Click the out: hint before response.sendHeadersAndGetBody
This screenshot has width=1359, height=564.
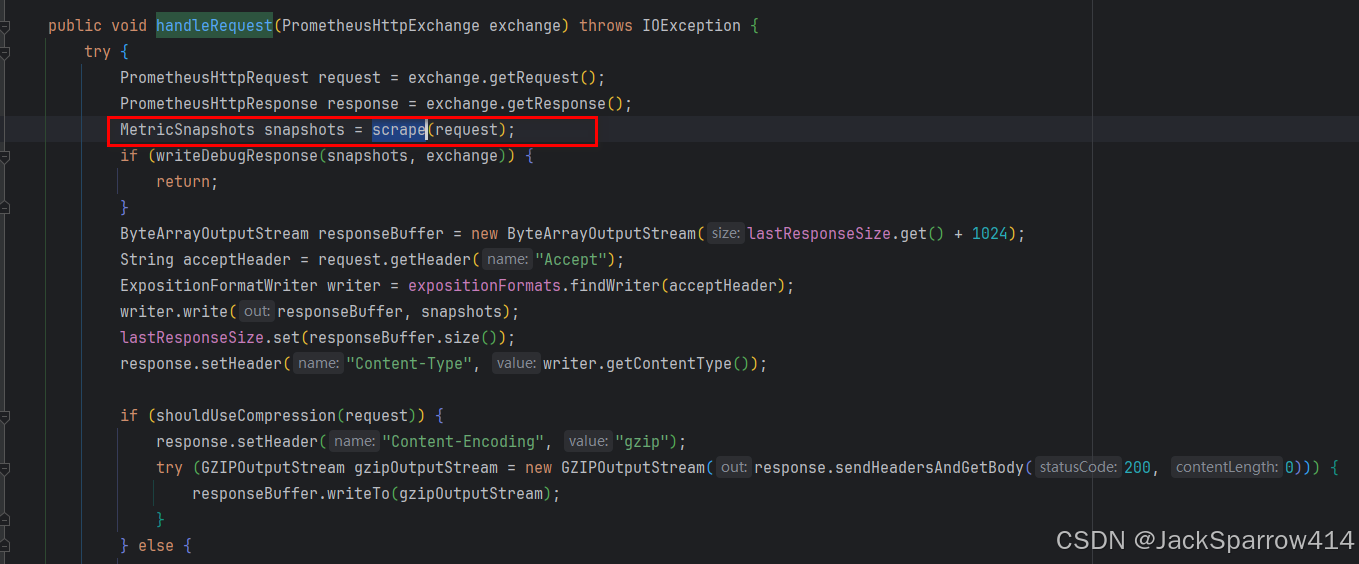[733, 468]
